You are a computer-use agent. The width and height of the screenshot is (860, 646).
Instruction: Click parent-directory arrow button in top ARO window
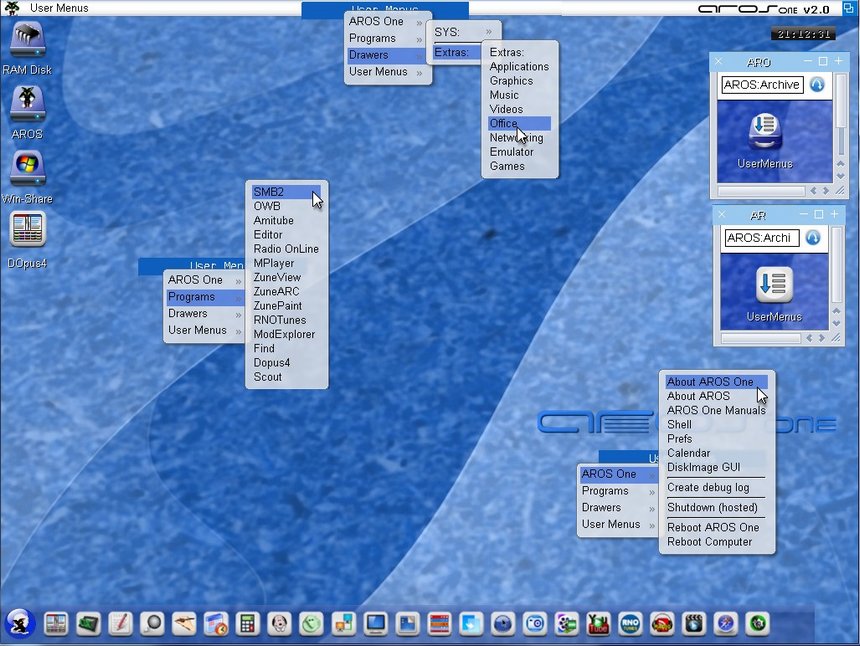(x=817, y=85)
